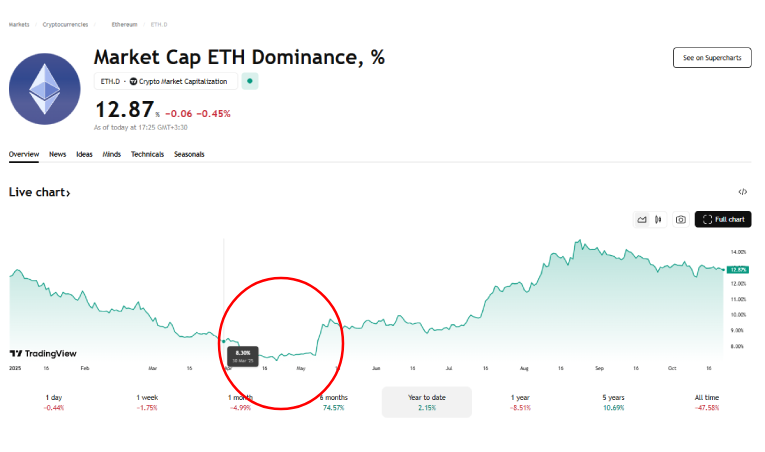Viewport: 765px width, 452px height.
Task: Click the green market status dot
Action: coord(249,81)
